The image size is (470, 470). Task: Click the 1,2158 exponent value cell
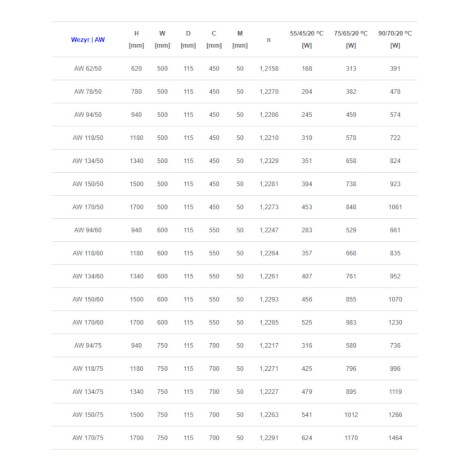[269, 69]
